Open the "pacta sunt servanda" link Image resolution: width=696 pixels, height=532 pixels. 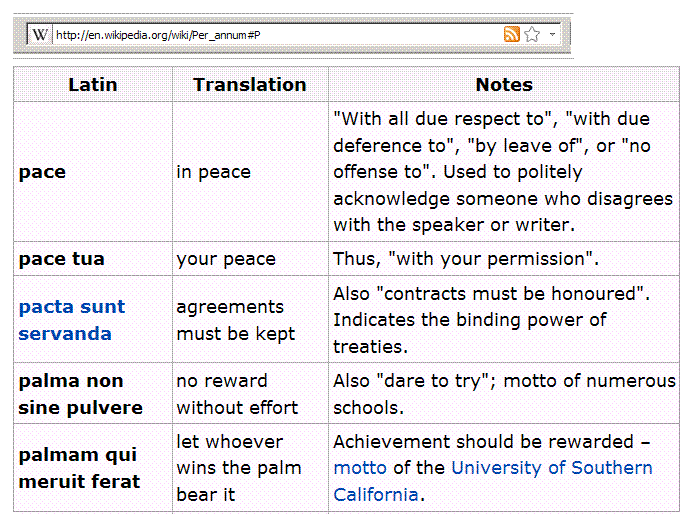coord(71,320)
